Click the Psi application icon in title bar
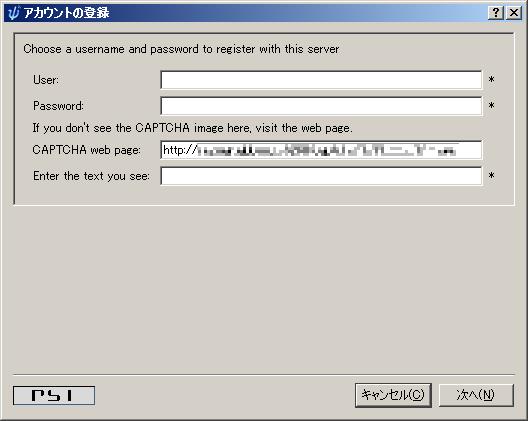This screenshot has width=528, height=421. 13,13
